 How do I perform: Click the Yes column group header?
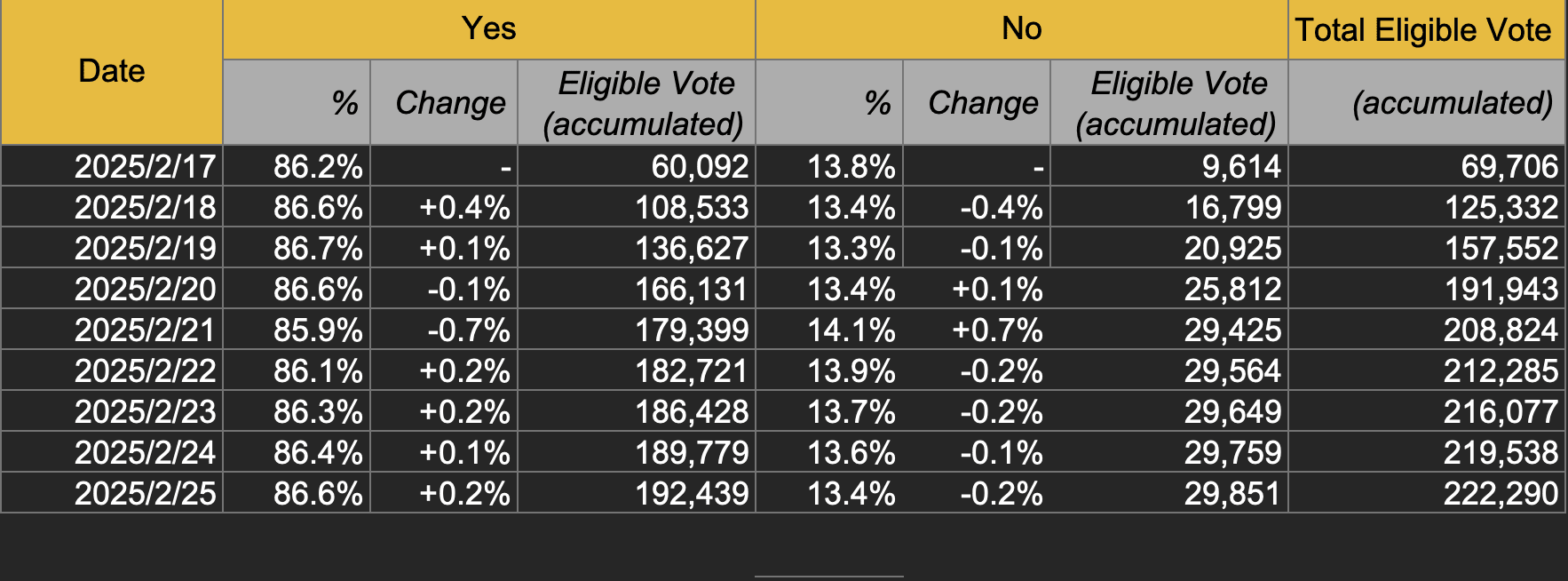(x=489, y=29)
